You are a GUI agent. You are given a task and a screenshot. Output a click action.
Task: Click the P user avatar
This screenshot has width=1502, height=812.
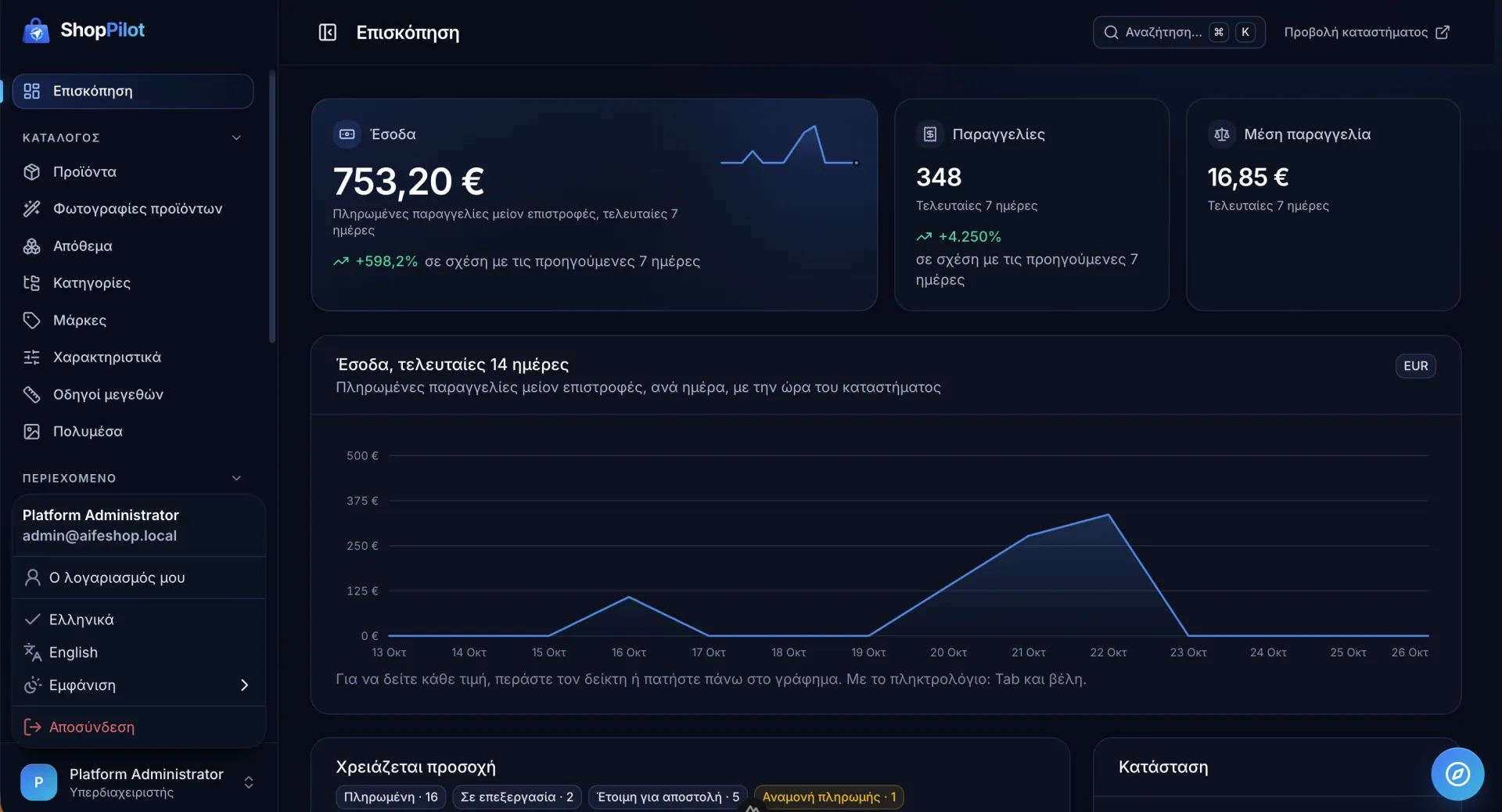point(38,782)
